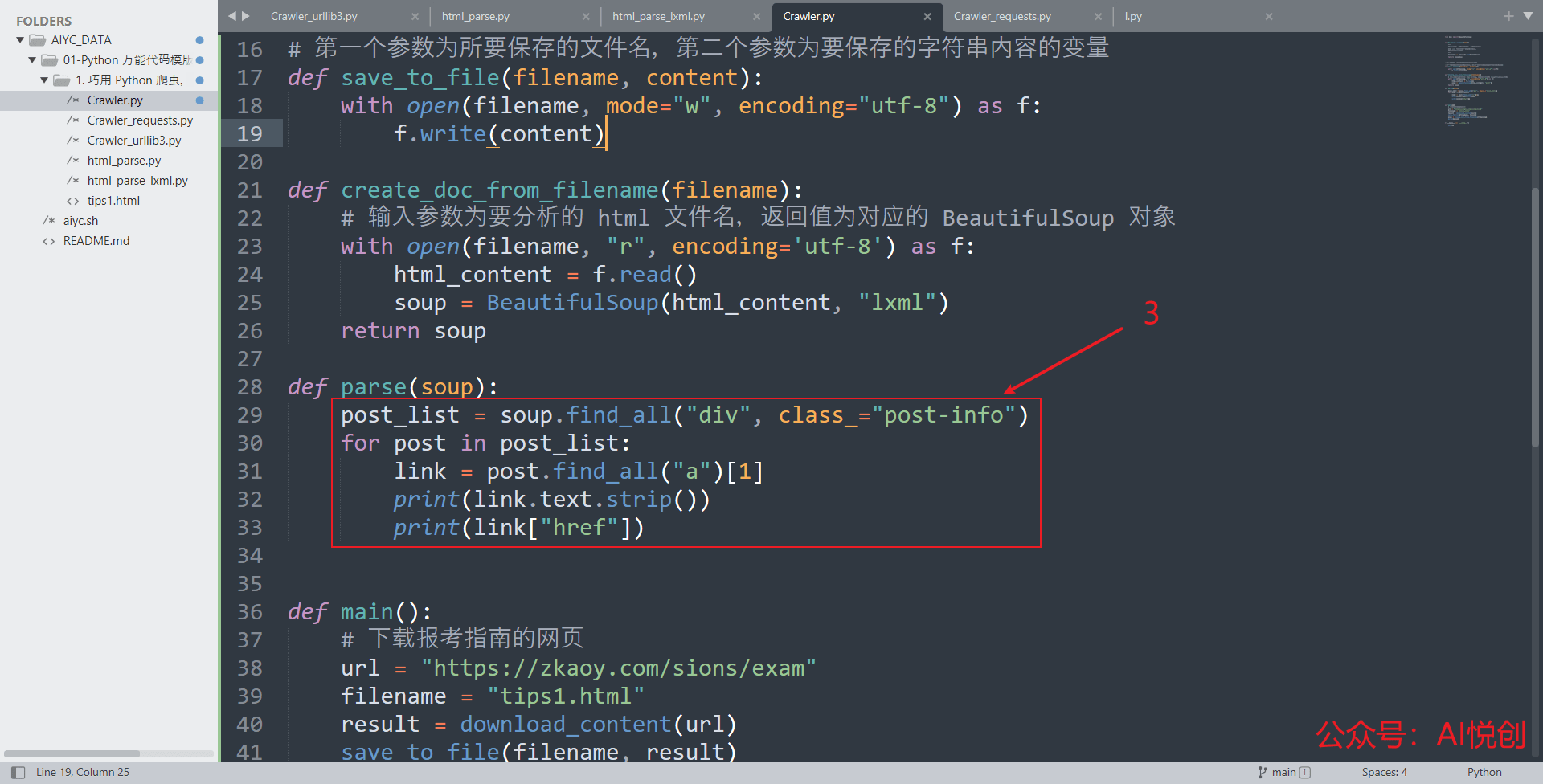1543x784 pixels.
Task: Switch to the Crawler_urllib3.py tab
Action: point(313,16)
